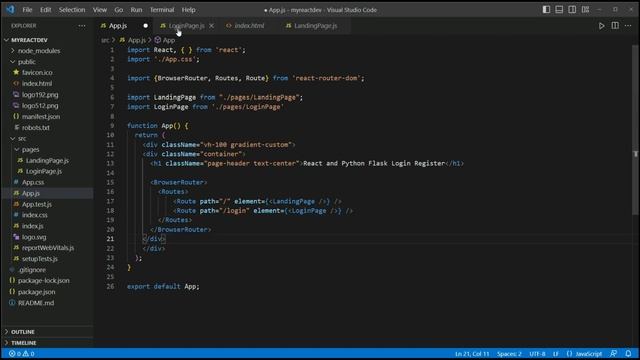Click the feedback icon in status bar
This screenshot has height=360, width=640.
(613, 354)
